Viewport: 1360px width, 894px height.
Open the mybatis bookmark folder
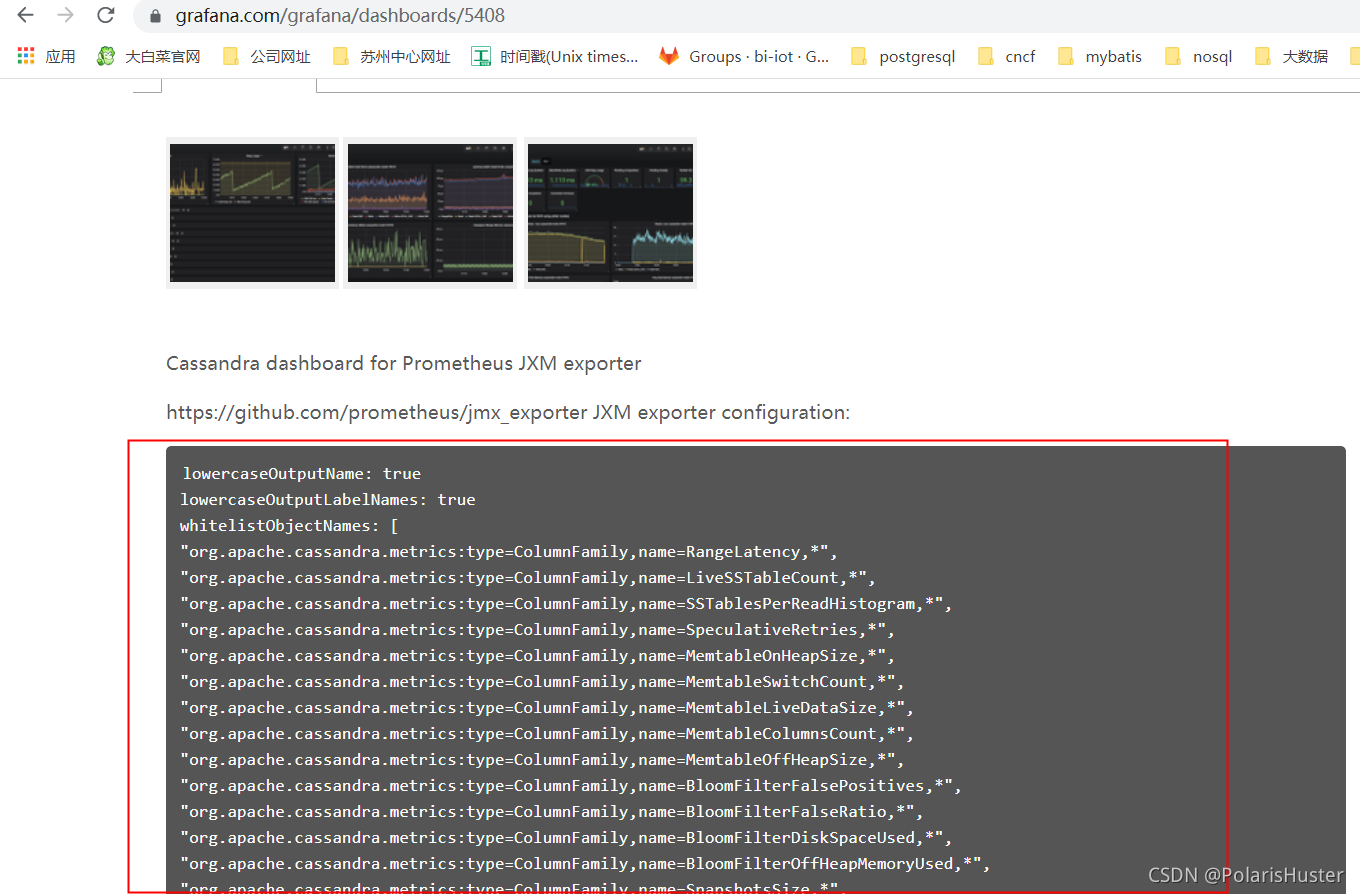(x=1099, y=57)
